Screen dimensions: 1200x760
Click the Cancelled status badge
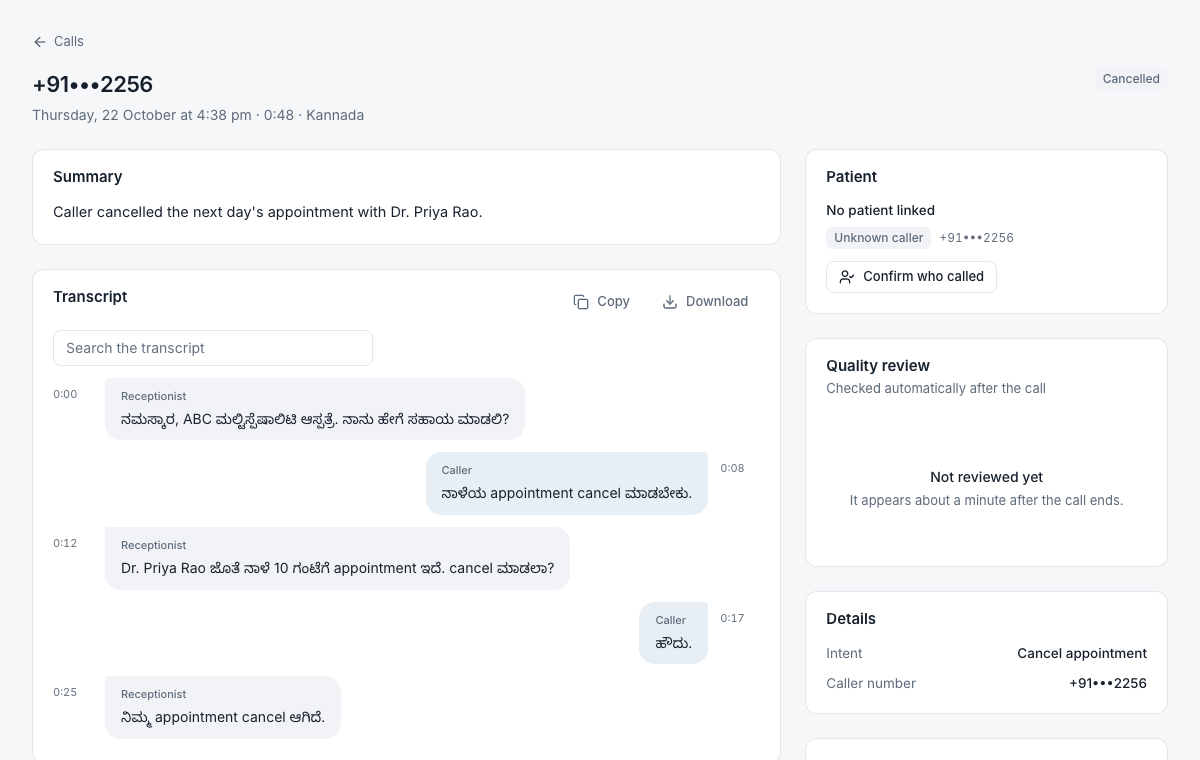pyautogui.click(x=1131, y=79)
